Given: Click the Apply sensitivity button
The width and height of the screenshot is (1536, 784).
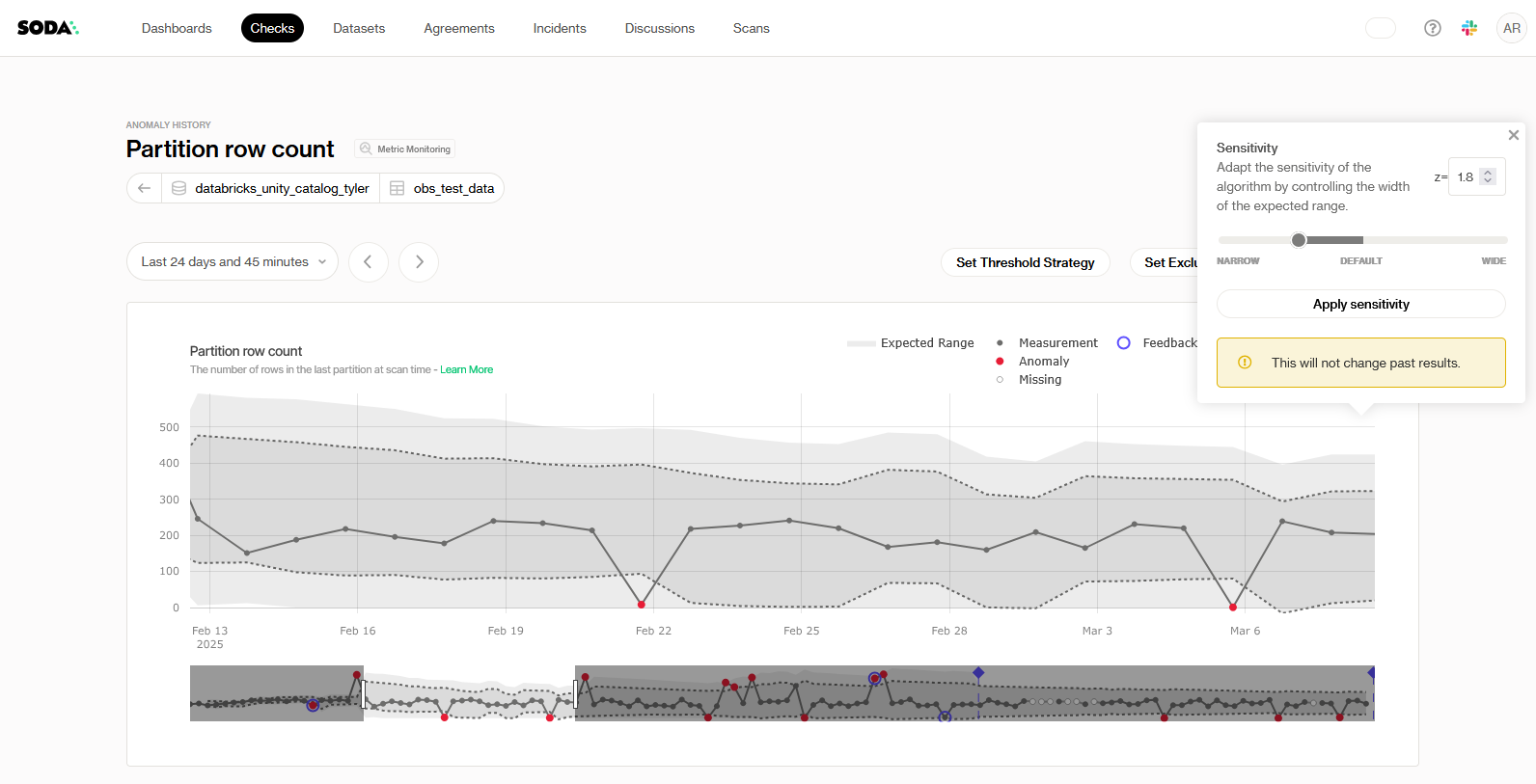Looking at the screenshot, I should (x=1360, y=304).
